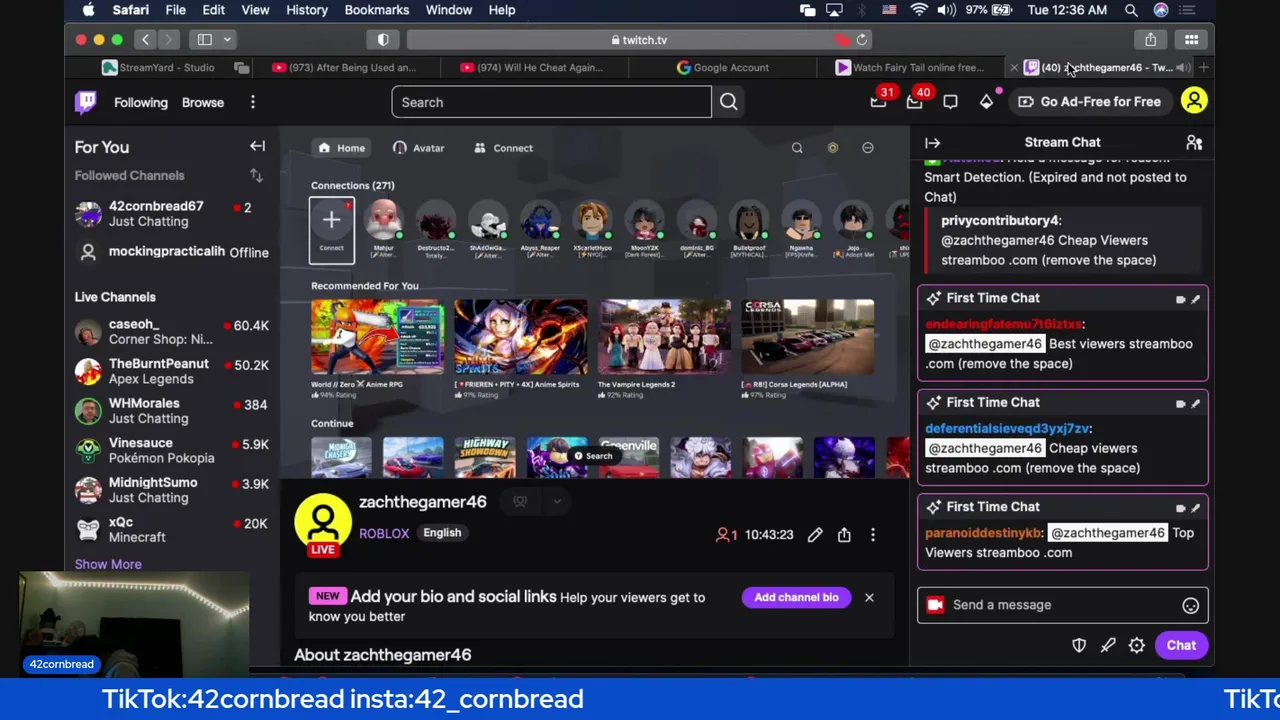Screen dimensions: 1280x720
Task: Open the Prime loot icon showing 31
Action: [x=878, y=101]
